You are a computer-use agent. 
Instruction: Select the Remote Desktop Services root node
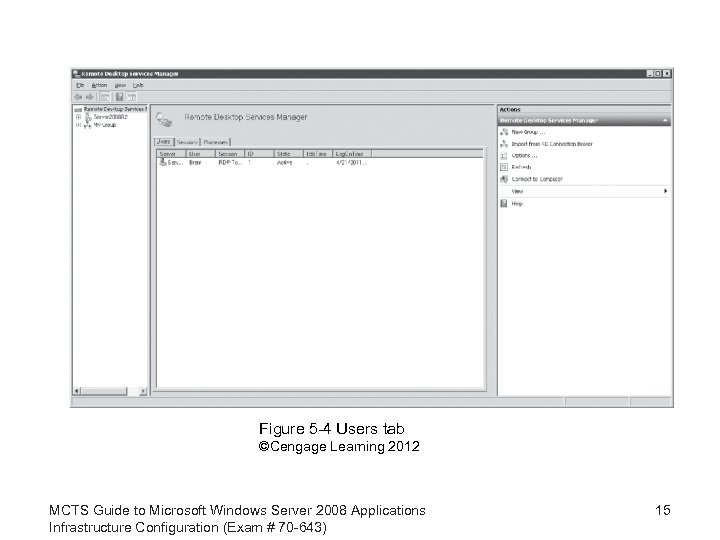(115, 109)
